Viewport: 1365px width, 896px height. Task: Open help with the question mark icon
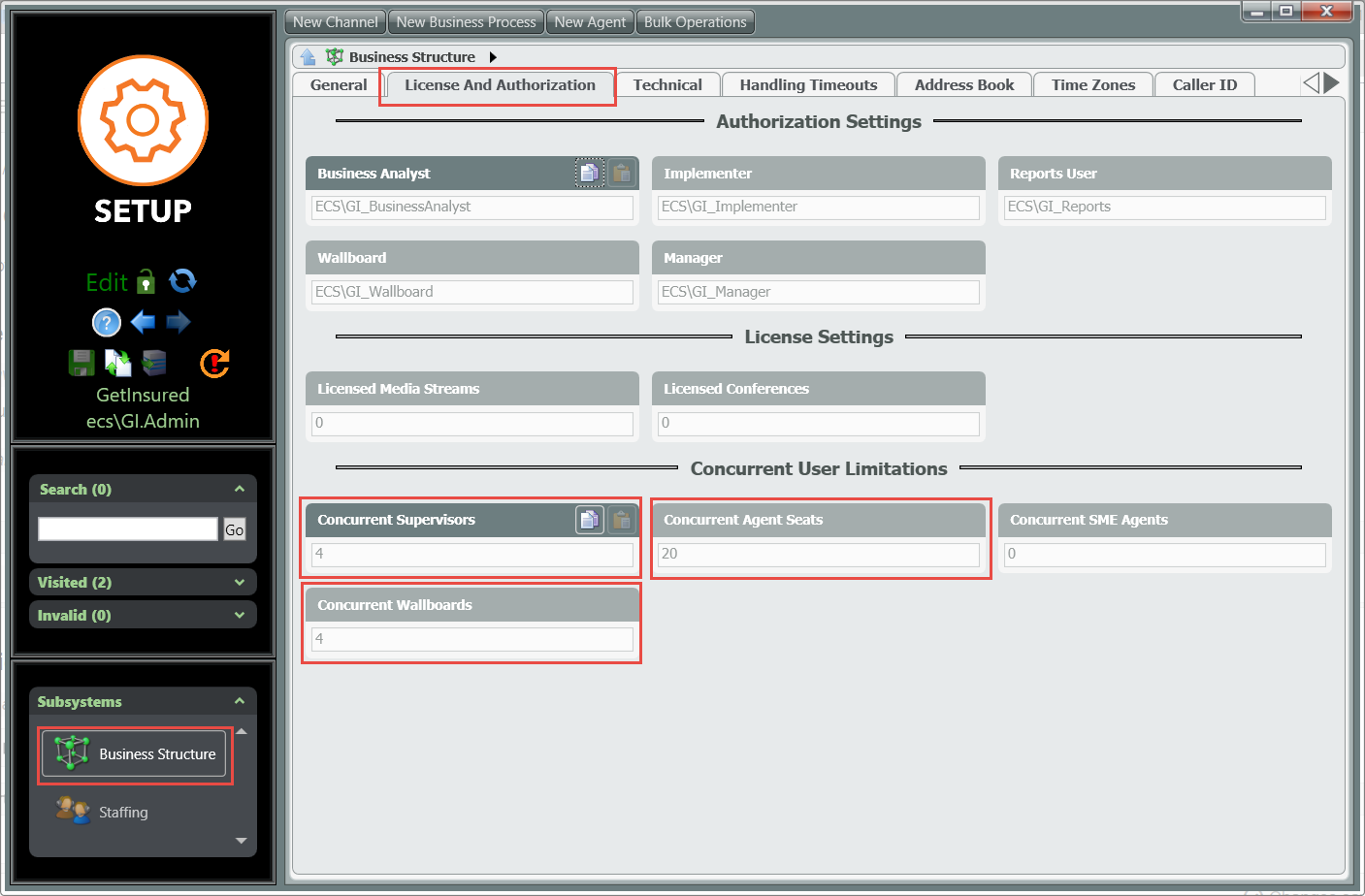106,322
